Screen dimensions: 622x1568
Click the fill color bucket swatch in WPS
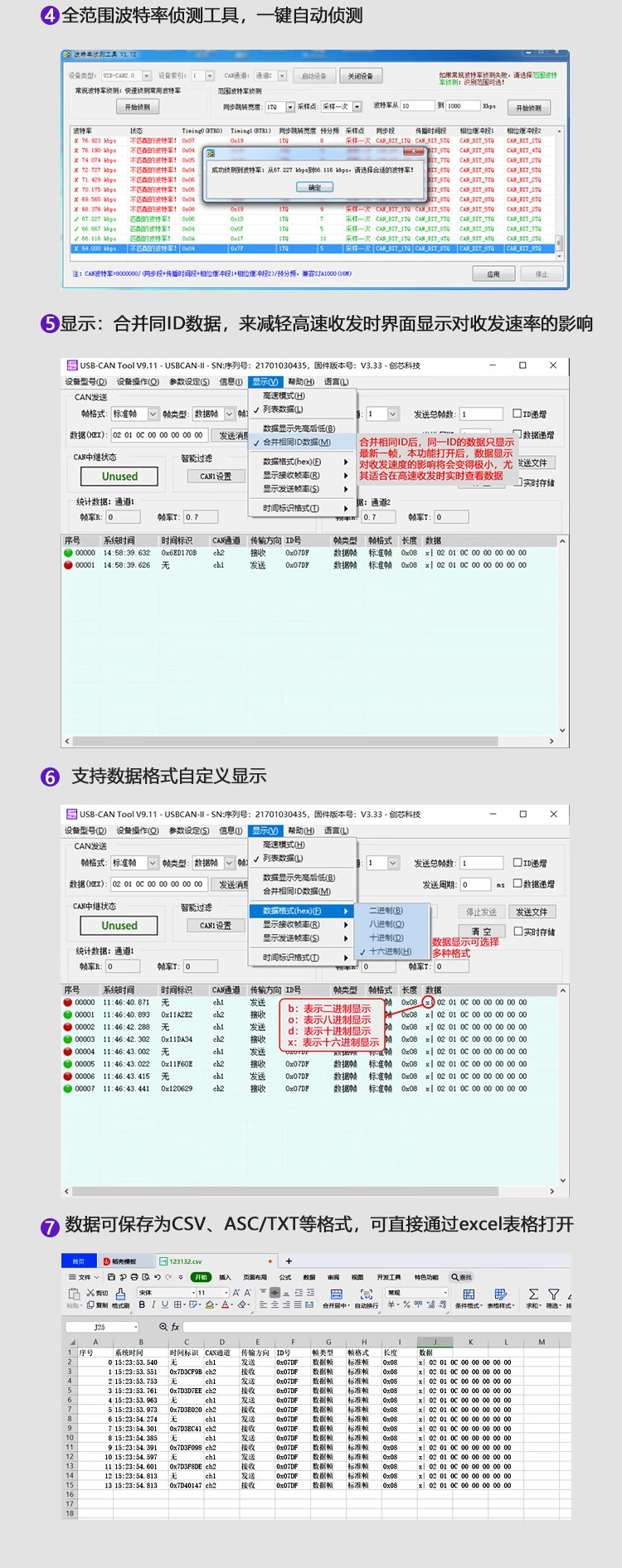tap(210, 1305)
